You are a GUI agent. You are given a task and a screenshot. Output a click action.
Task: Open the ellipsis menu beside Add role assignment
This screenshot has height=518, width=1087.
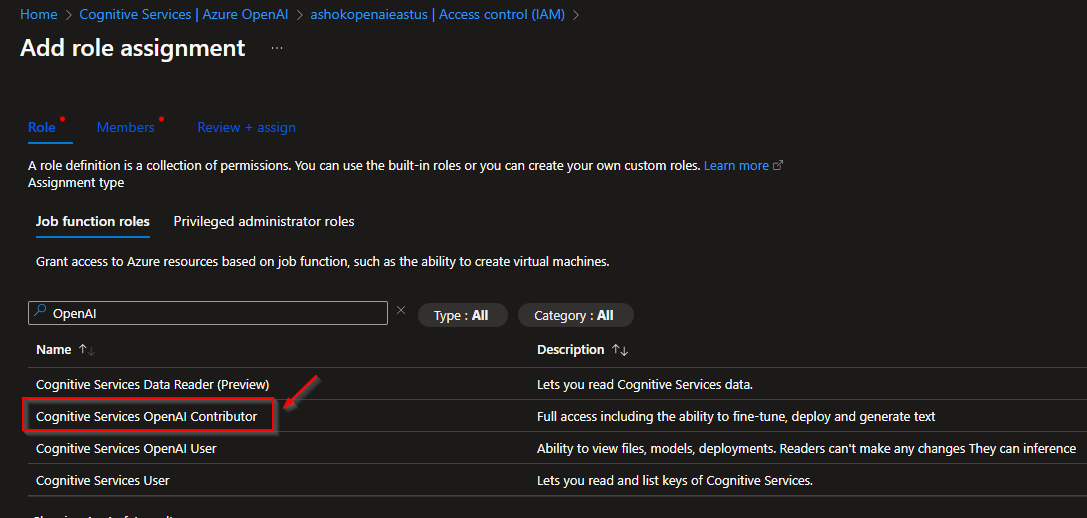277,48
